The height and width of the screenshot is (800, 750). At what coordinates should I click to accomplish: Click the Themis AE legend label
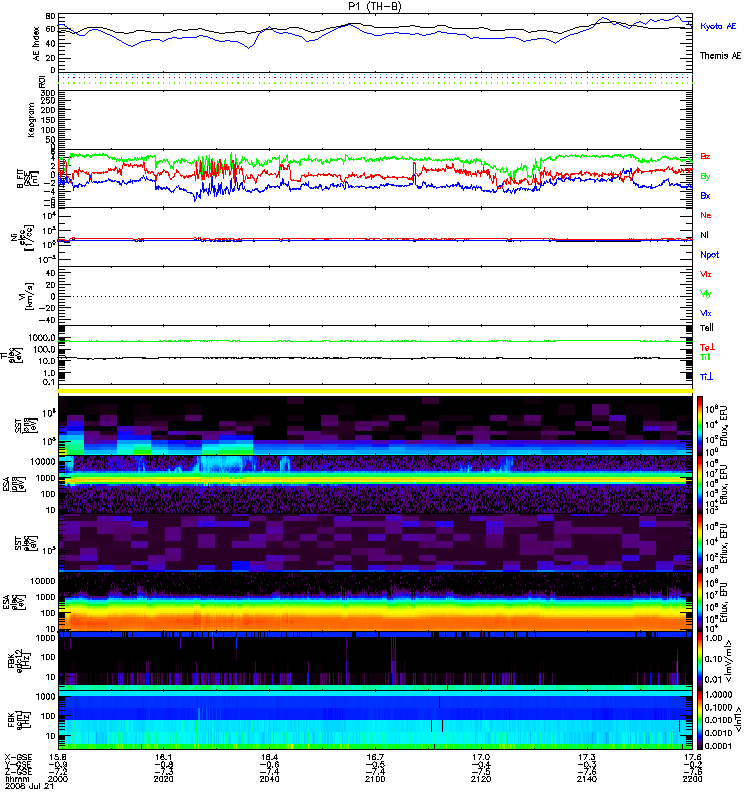720,56
